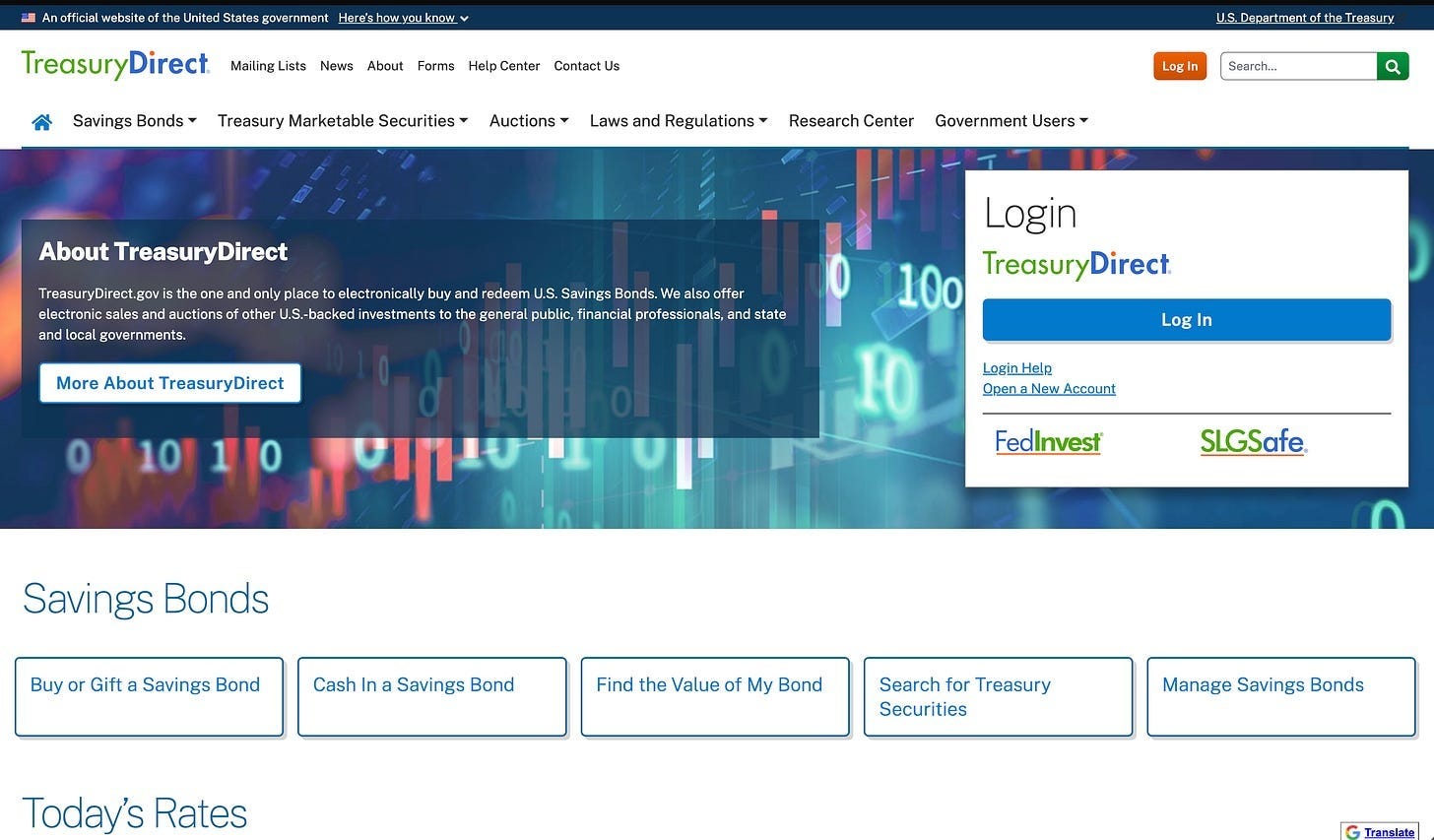Open the Google Translate widget

pos(1379,832)
